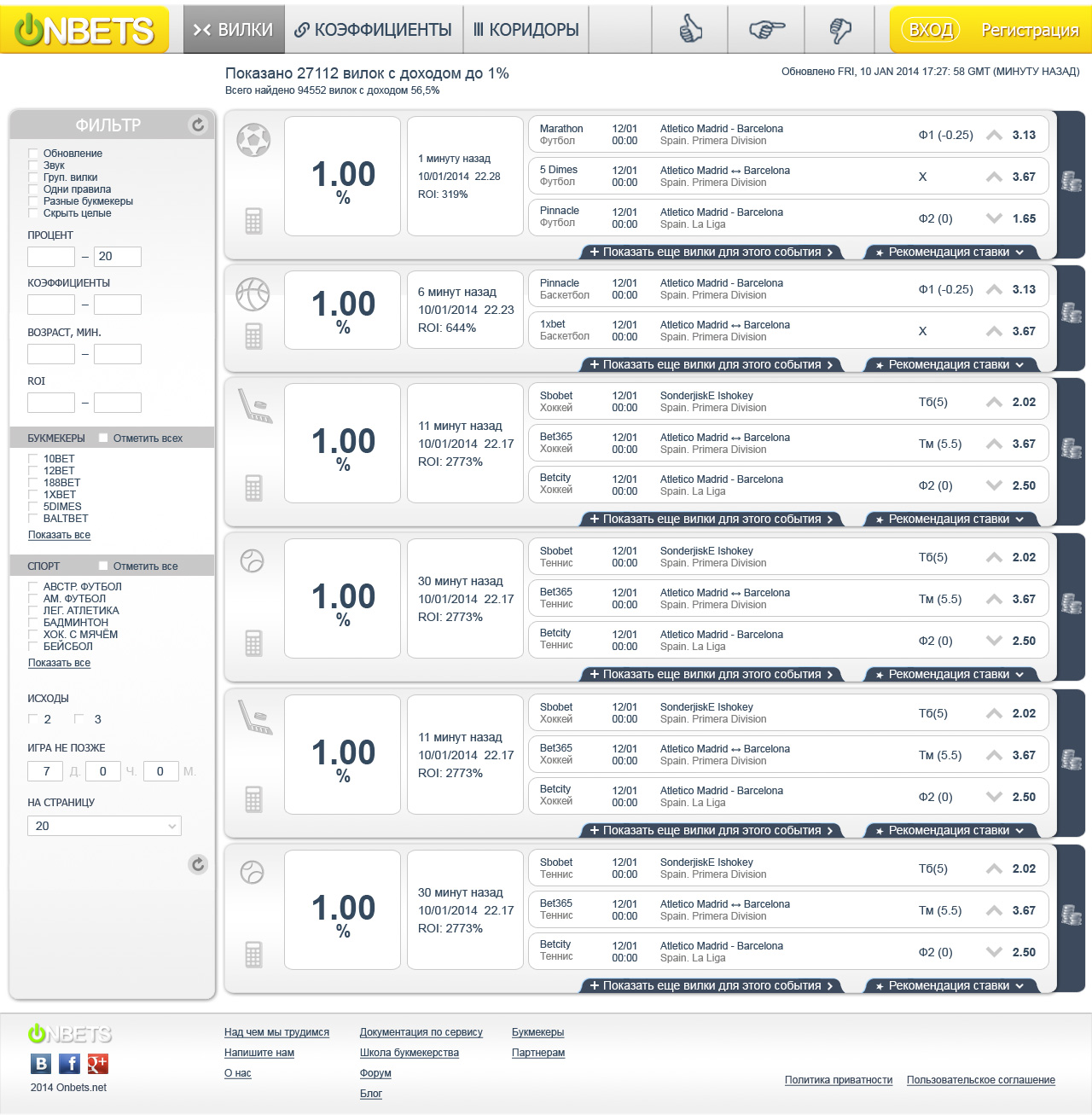1092x1115 pixels.
Task: Click days field showing 7
Action: pyautogui.click(x=46, y=771)
